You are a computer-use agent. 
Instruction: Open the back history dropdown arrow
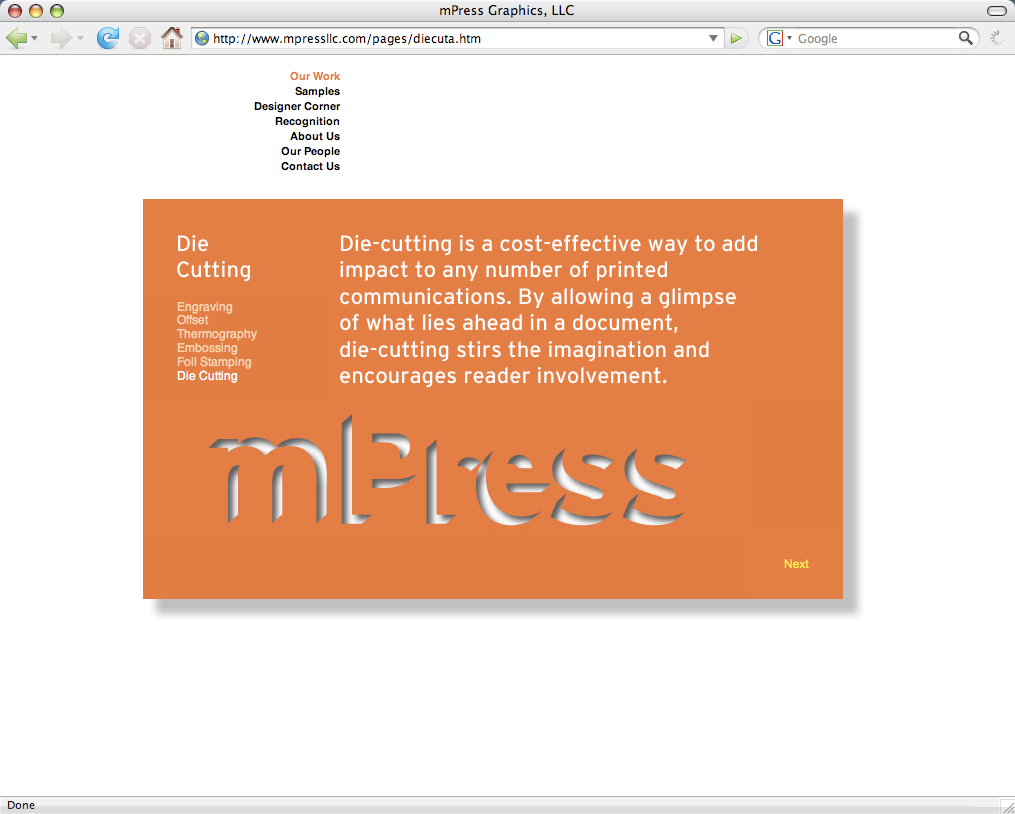[x=35, y=38]
